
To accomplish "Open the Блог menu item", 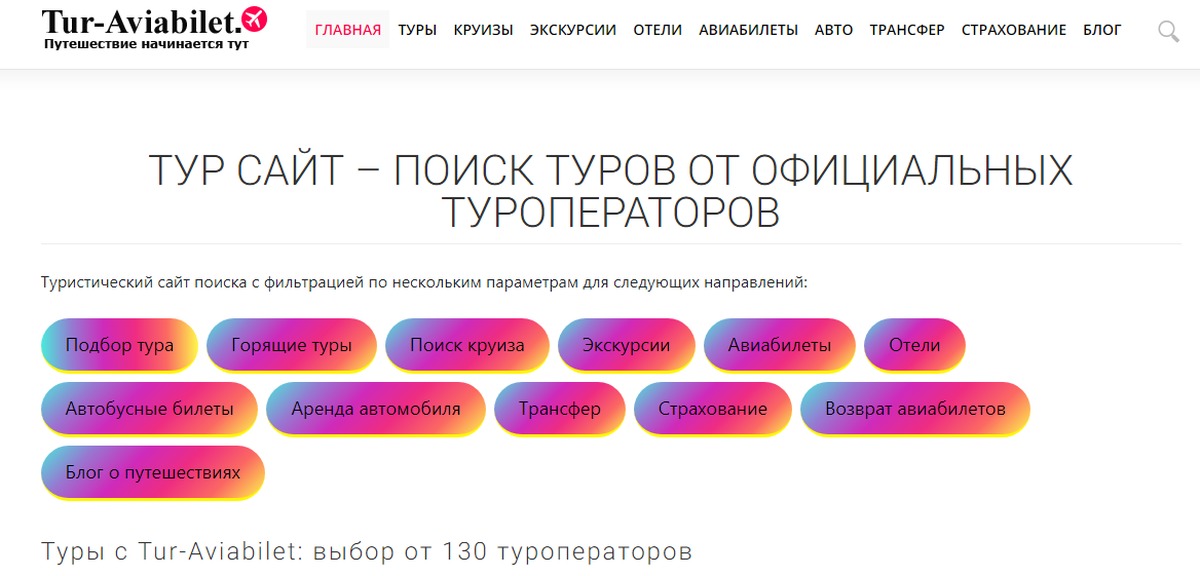I will (1102, 30).
